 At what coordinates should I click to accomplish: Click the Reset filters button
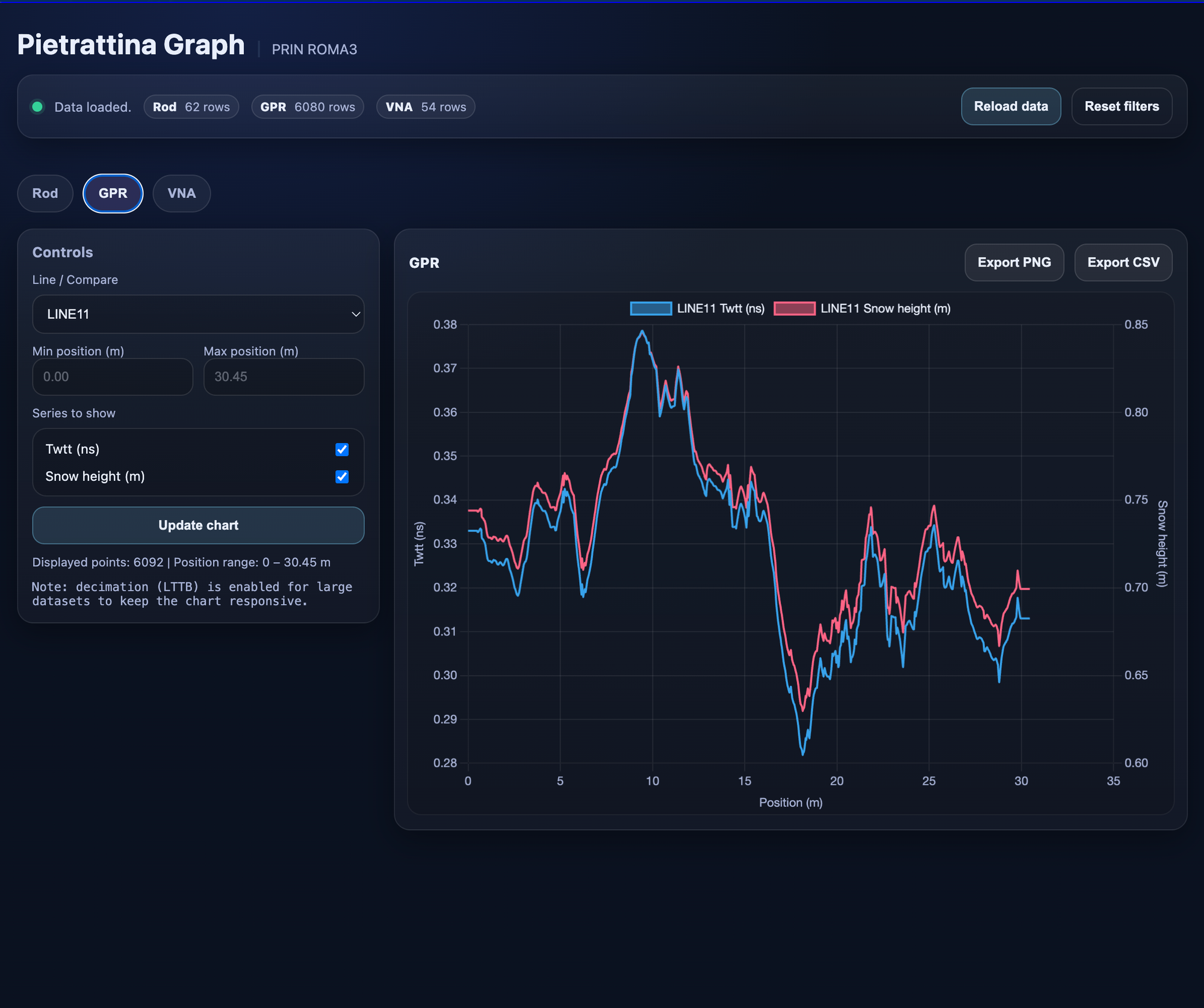coord(1121,107)
